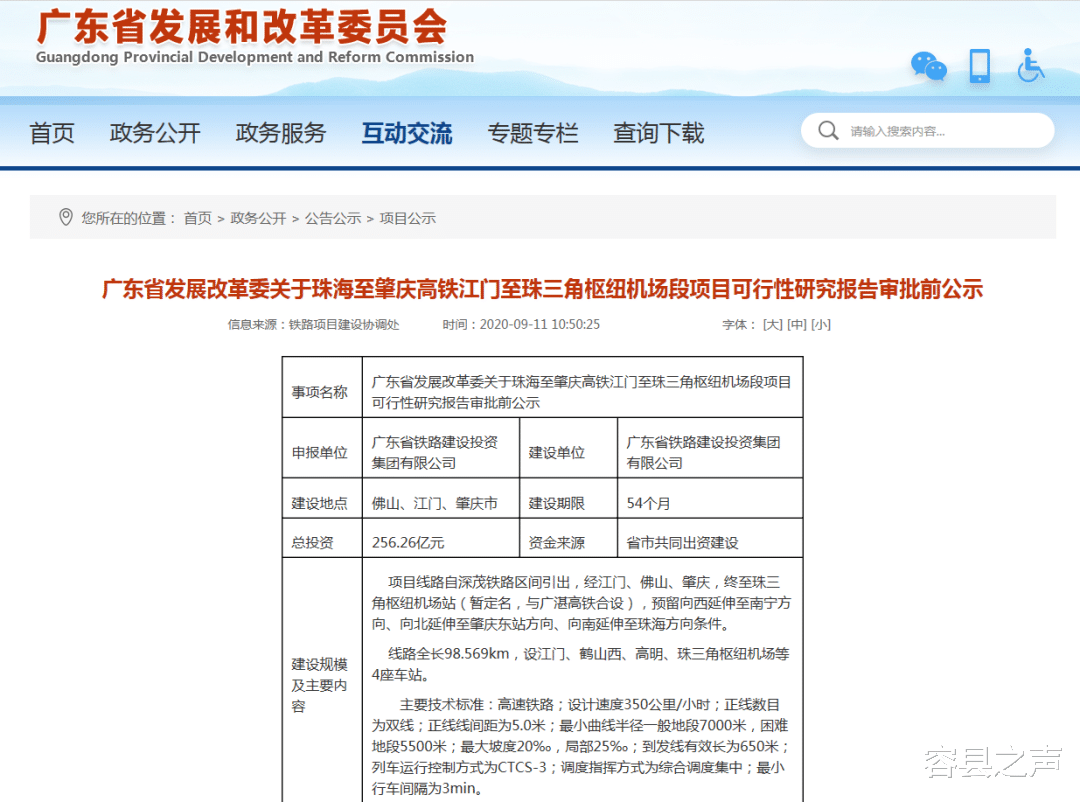The image size is (1080, 802).
Task: Click the search magnifier icon
Action: click(828, 130)
